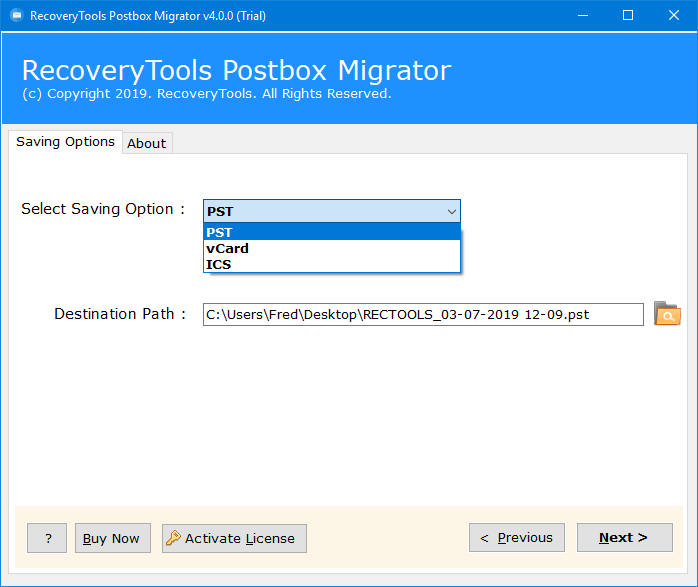Choose vCard from the saving option list

(x=332, y=248)
